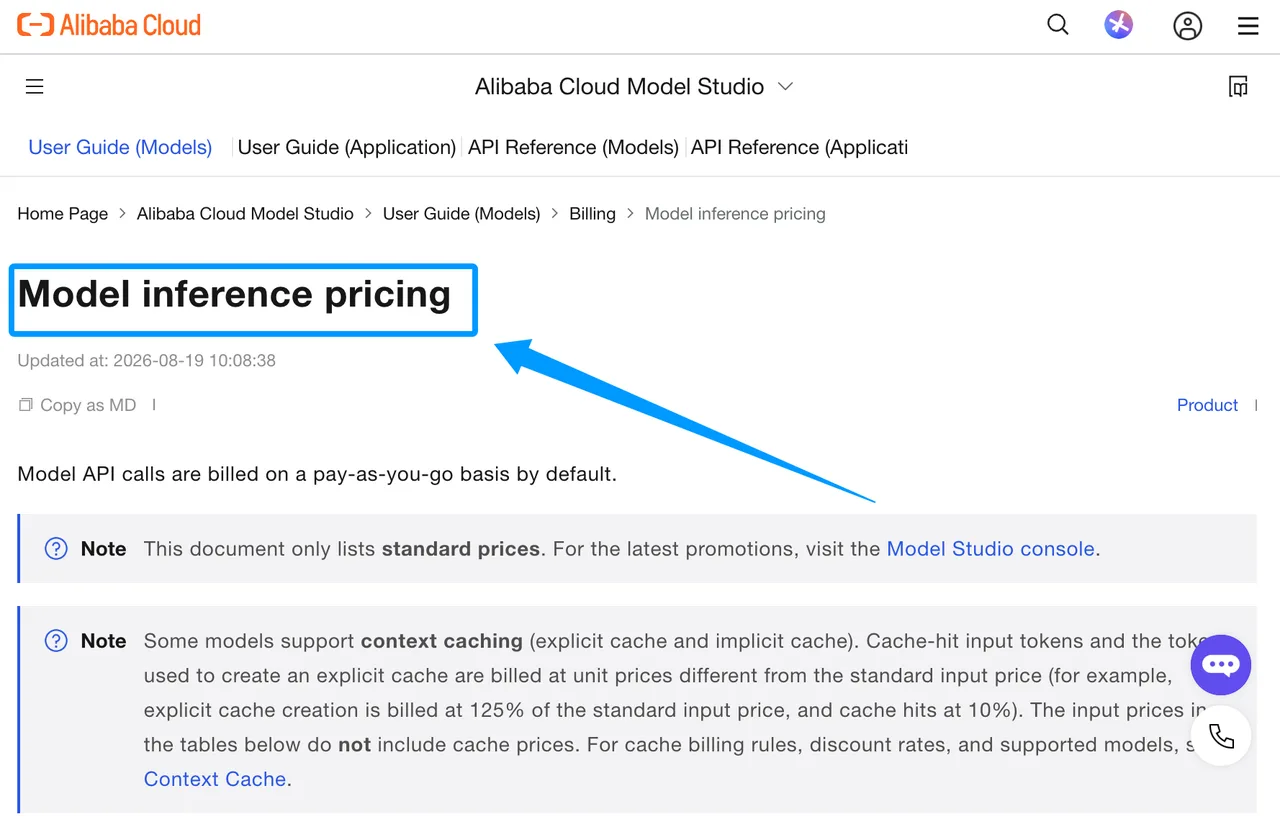Open the API Reference (Models) tab
This screenshot has width=1280, height=832.
coord(574,147)
